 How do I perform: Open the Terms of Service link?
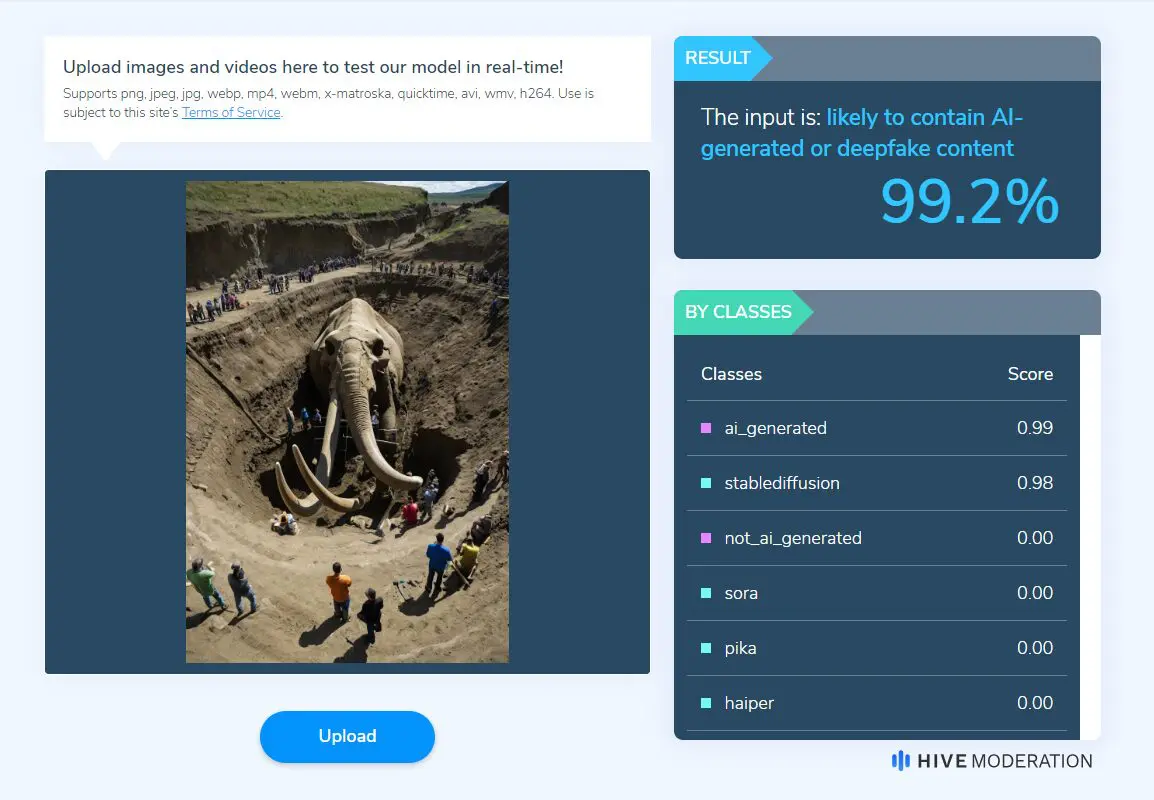click(231, 113)
